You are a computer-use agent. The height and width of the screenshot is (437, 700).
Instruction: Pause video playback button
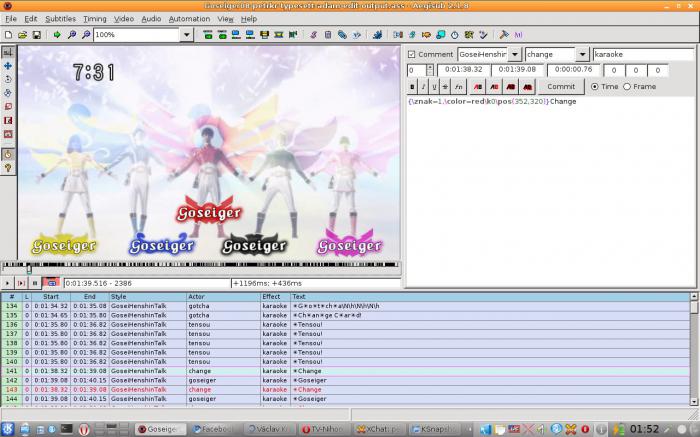[x=34, y=283]
